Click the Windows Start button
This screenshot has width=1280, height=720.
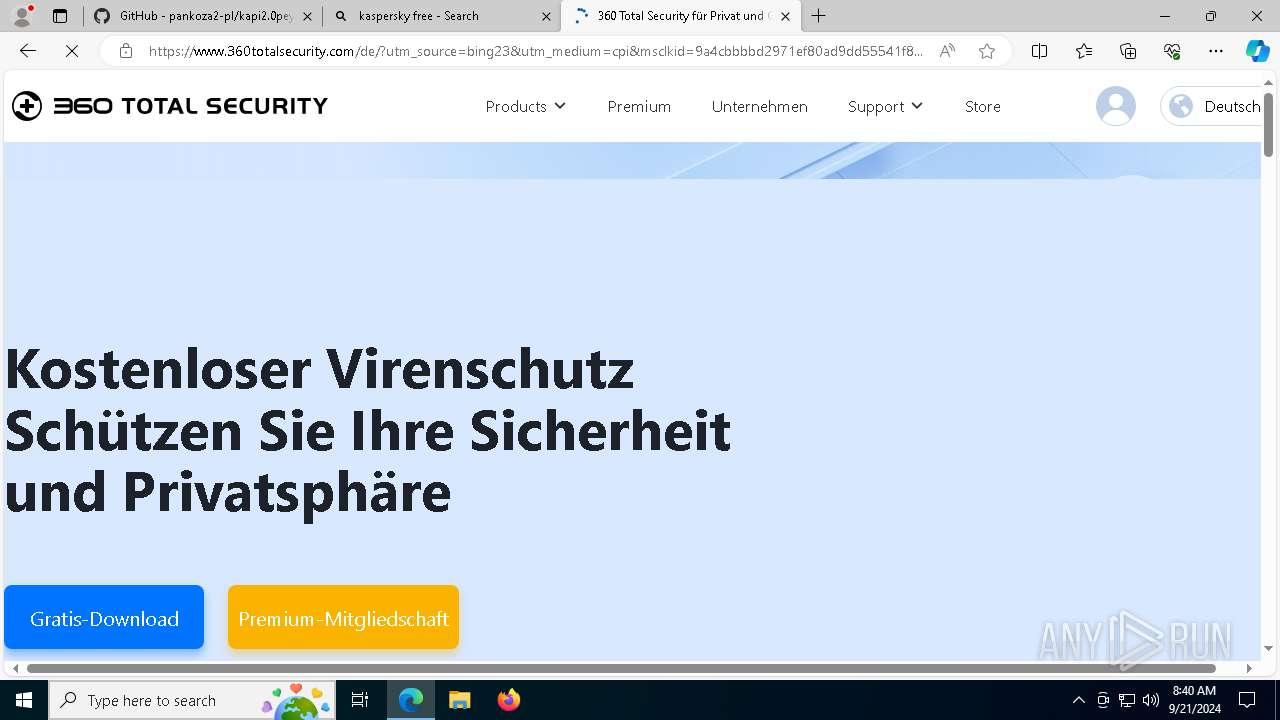24,700
